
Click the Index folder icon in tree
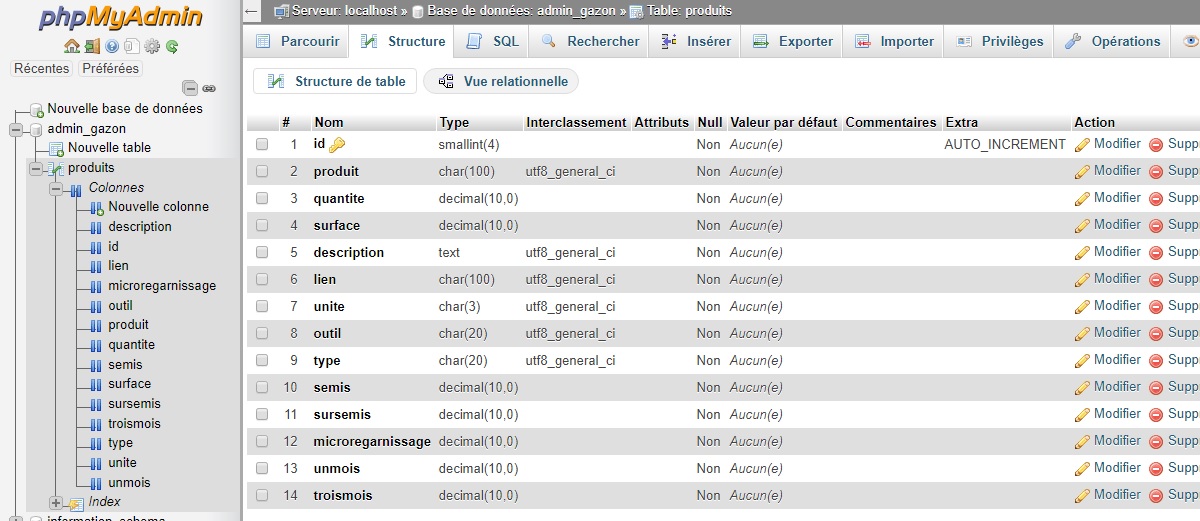(x=77, y=502)
